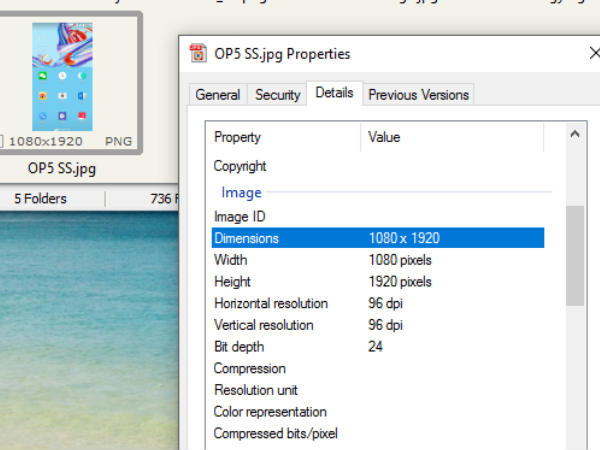This screenshot has width=600, height=450.
Task: Select the highlighted Dimensions row
Action: point(378,238)
